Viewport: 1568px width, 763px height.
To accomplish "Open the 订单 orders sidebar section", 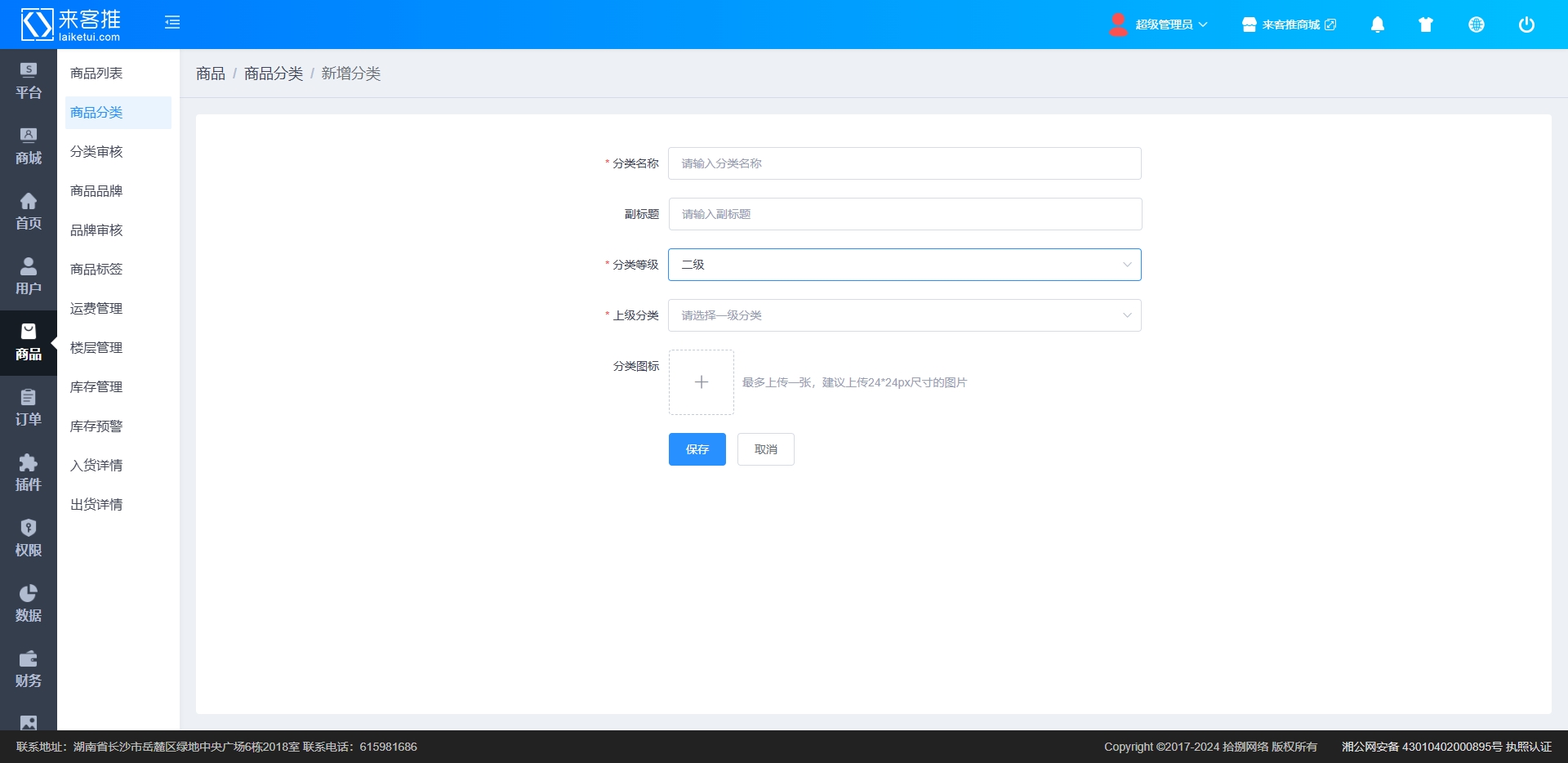I will pyautogui.click(x=29, y=408).
